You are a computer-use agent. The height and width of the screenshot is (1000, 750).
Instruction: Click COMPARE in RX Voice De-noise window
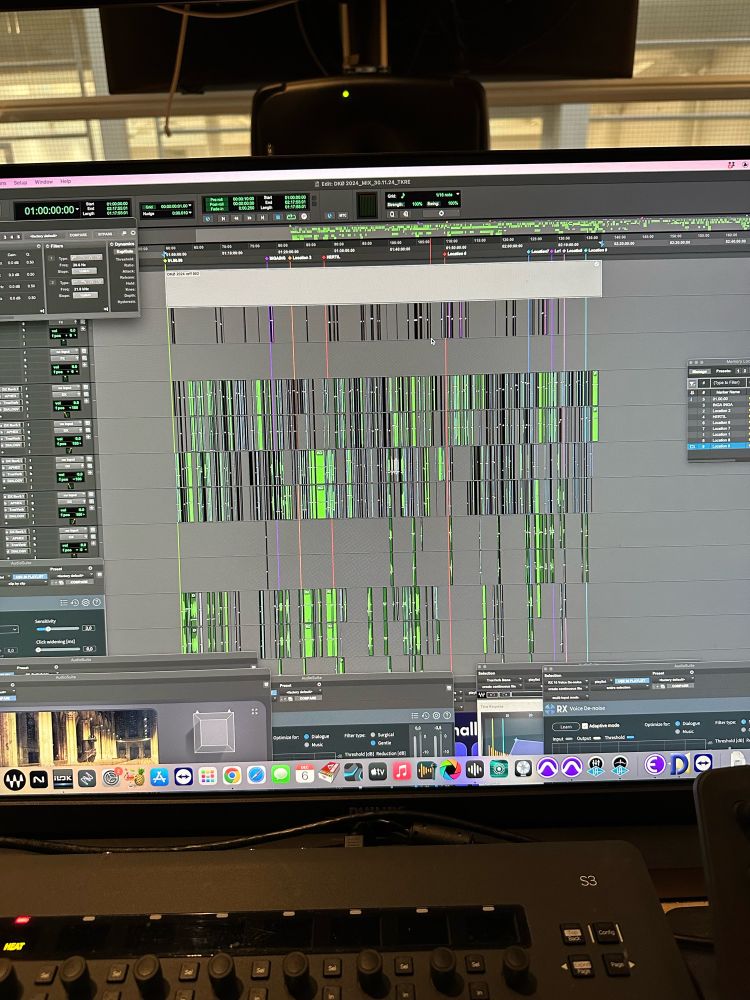coord(680,686)
